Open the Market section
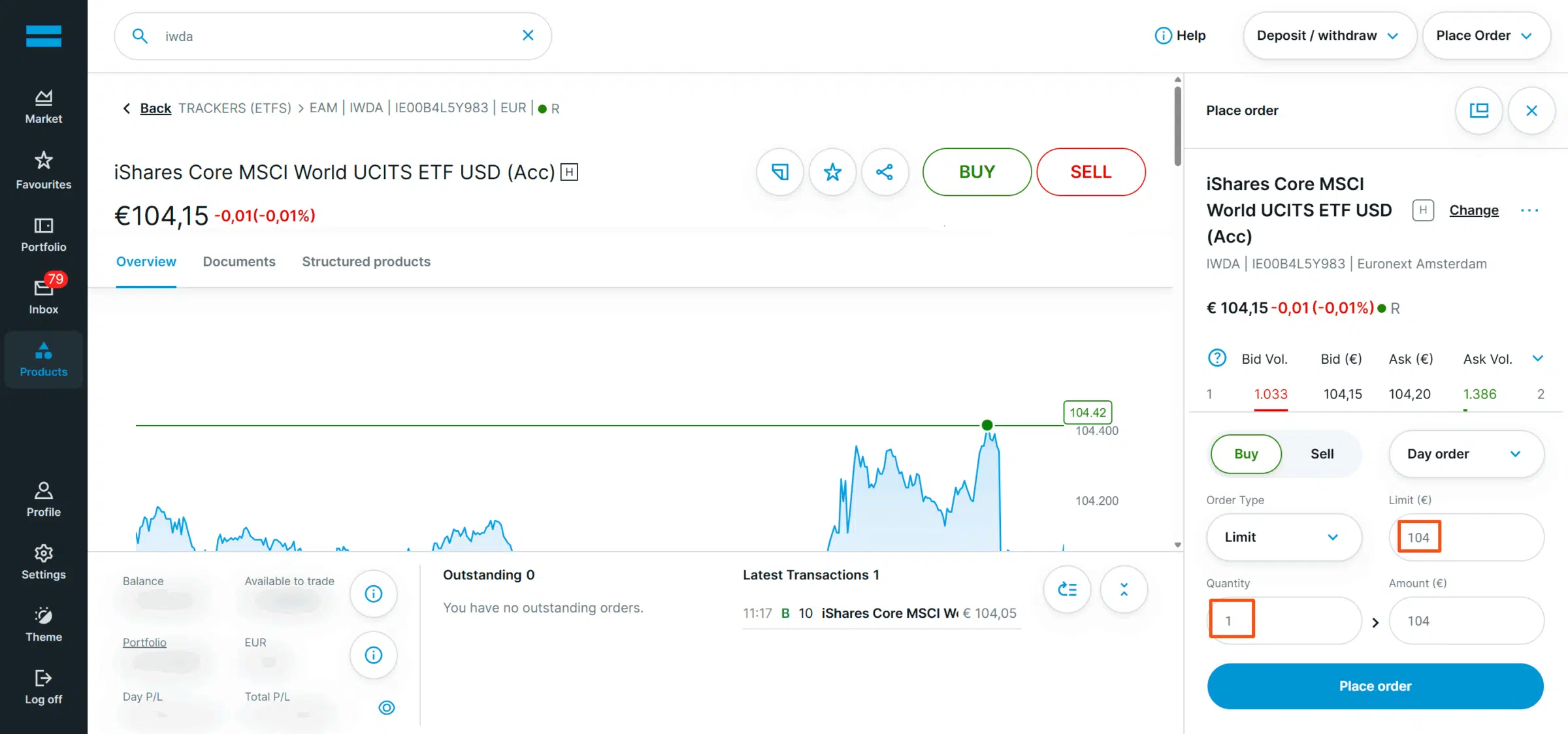The width and height of the screenshot is (1568, 734). (x=43, y=107)
